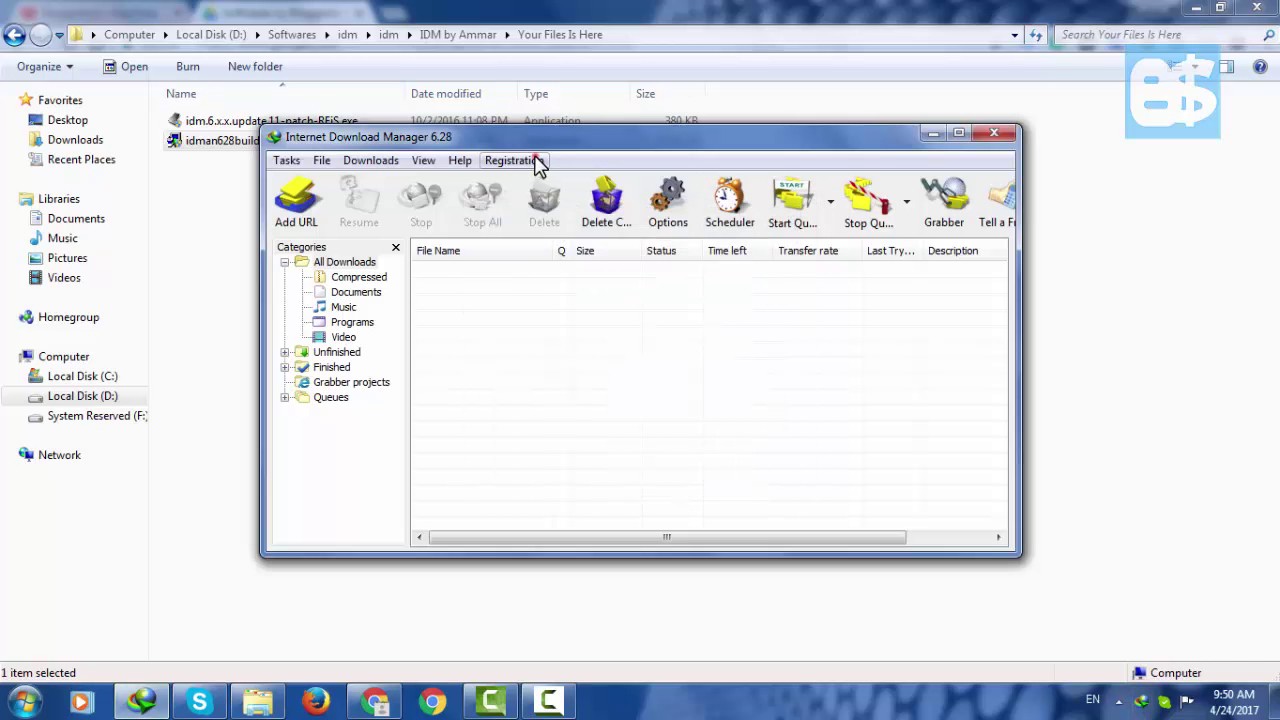Image resolution: width=1280 pixels, height=720 pixels.
Task: Sort by Transfer rate column header
Action: tap(817, 251)
